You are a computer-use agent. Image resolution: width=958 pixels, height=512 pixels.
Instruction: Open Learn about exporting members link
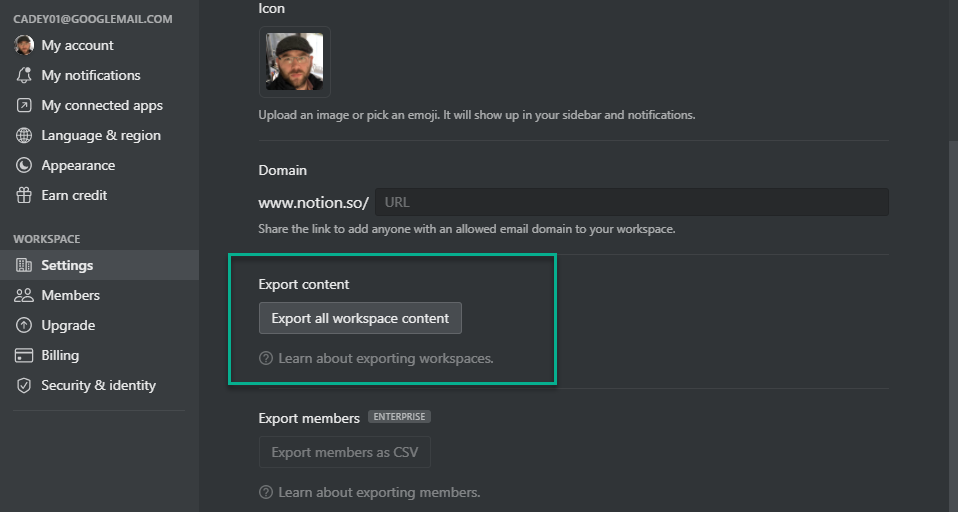(379, 492)
